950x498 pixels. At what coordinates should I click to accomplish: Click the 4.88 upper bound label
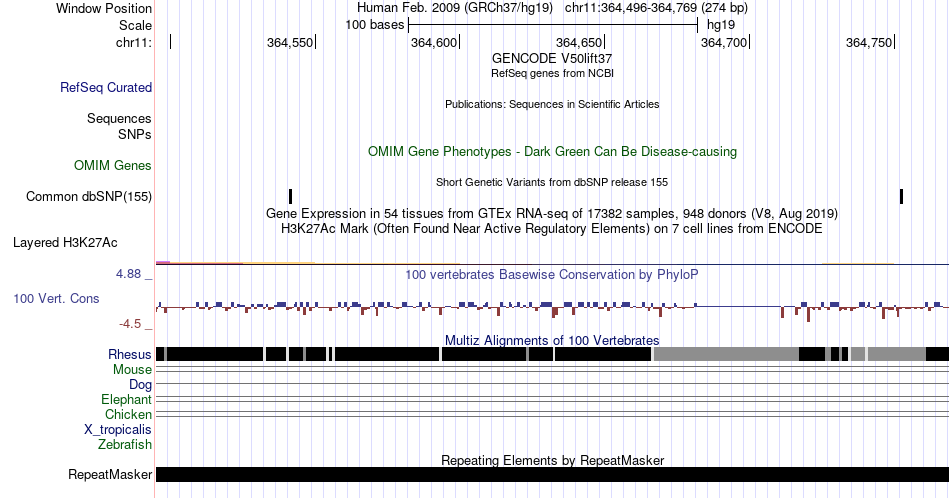pos(128,274)
